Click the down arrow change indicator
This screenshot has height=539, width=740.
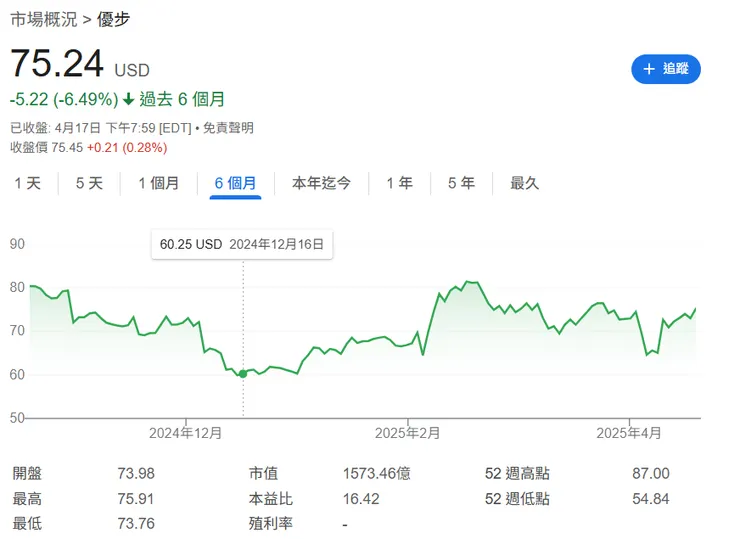128,100
